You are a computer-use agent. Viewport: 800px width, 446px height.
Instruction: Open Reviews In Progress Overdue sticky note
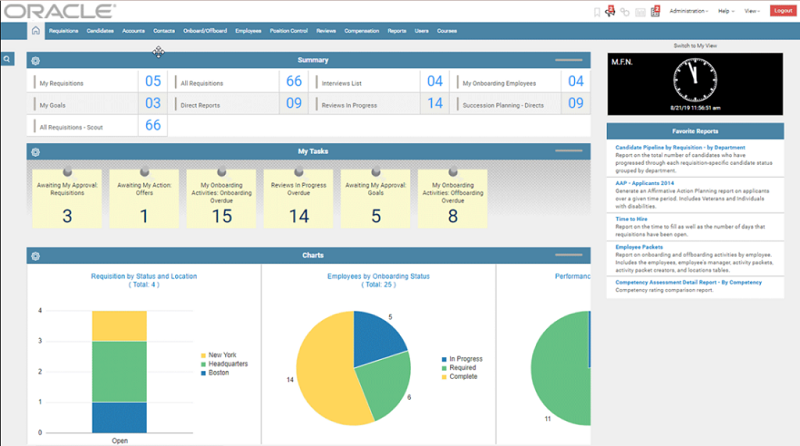coord(298,199)
